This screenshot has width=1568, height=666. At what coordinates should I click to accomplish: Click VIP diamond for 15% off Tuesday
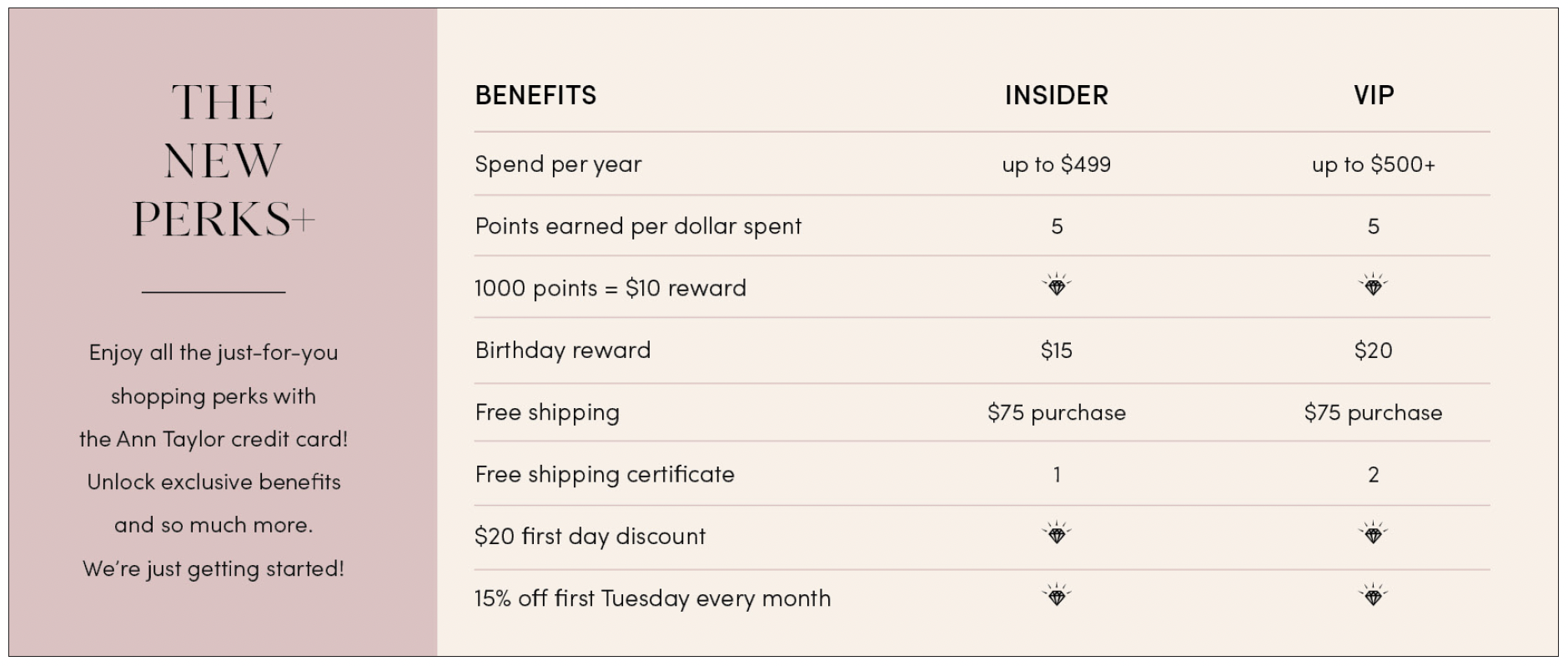pyautogui.click(x=1373, y=595)
